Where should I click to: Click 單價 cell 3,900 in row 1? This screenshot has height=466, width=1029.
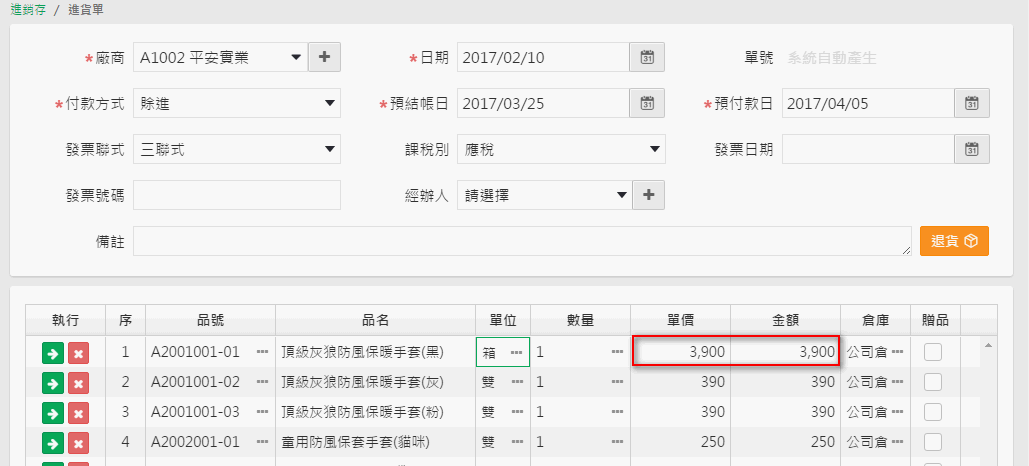click(x=681, y=352)
